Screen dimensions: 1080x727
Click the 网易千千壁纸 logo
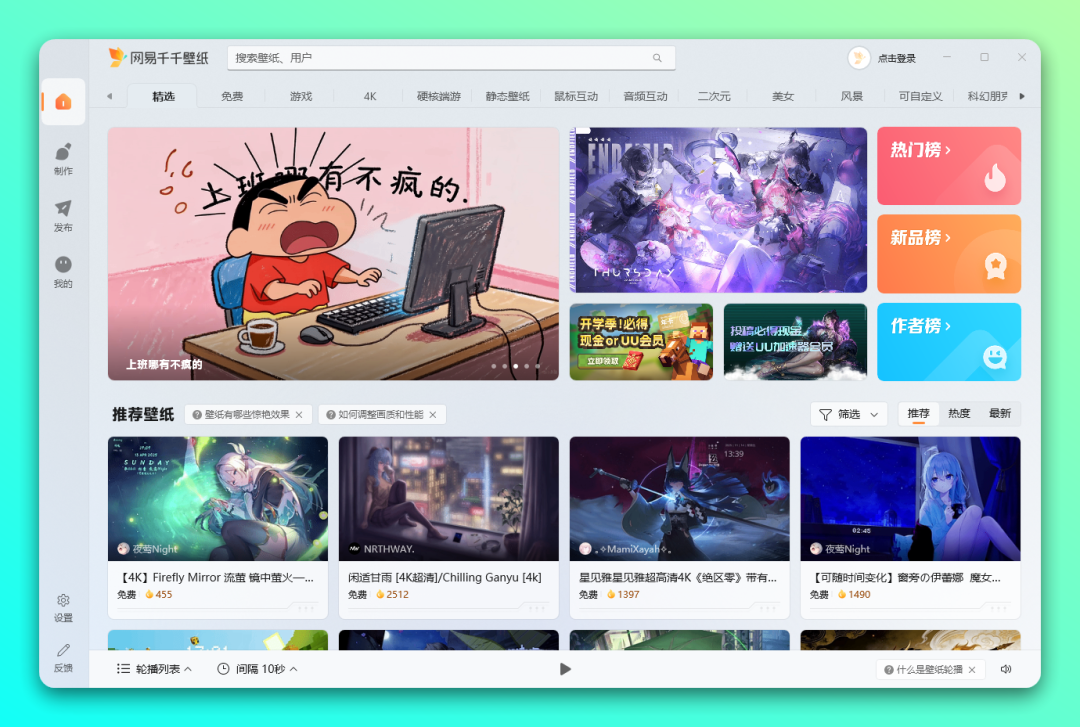(x=158, y=58)
